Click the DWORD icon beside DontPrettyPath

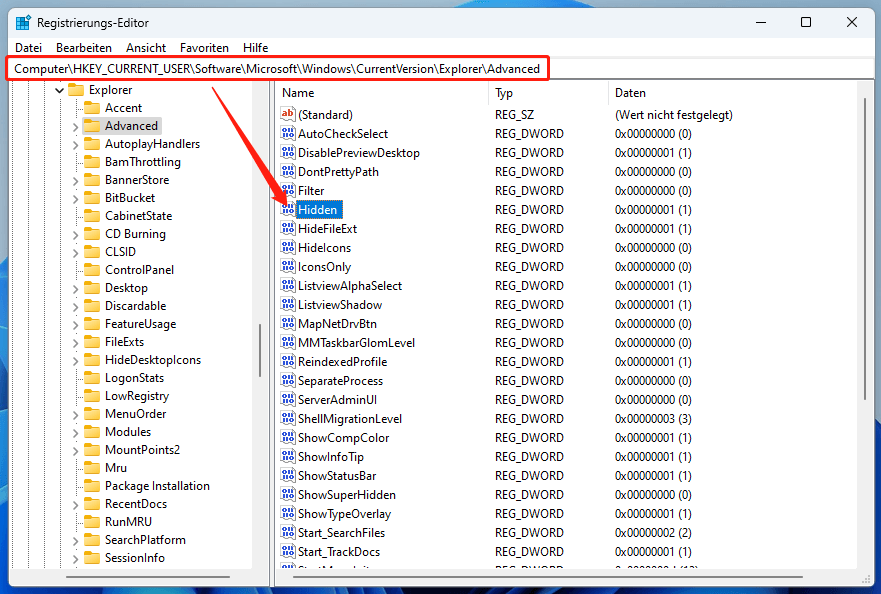(288, 171)
